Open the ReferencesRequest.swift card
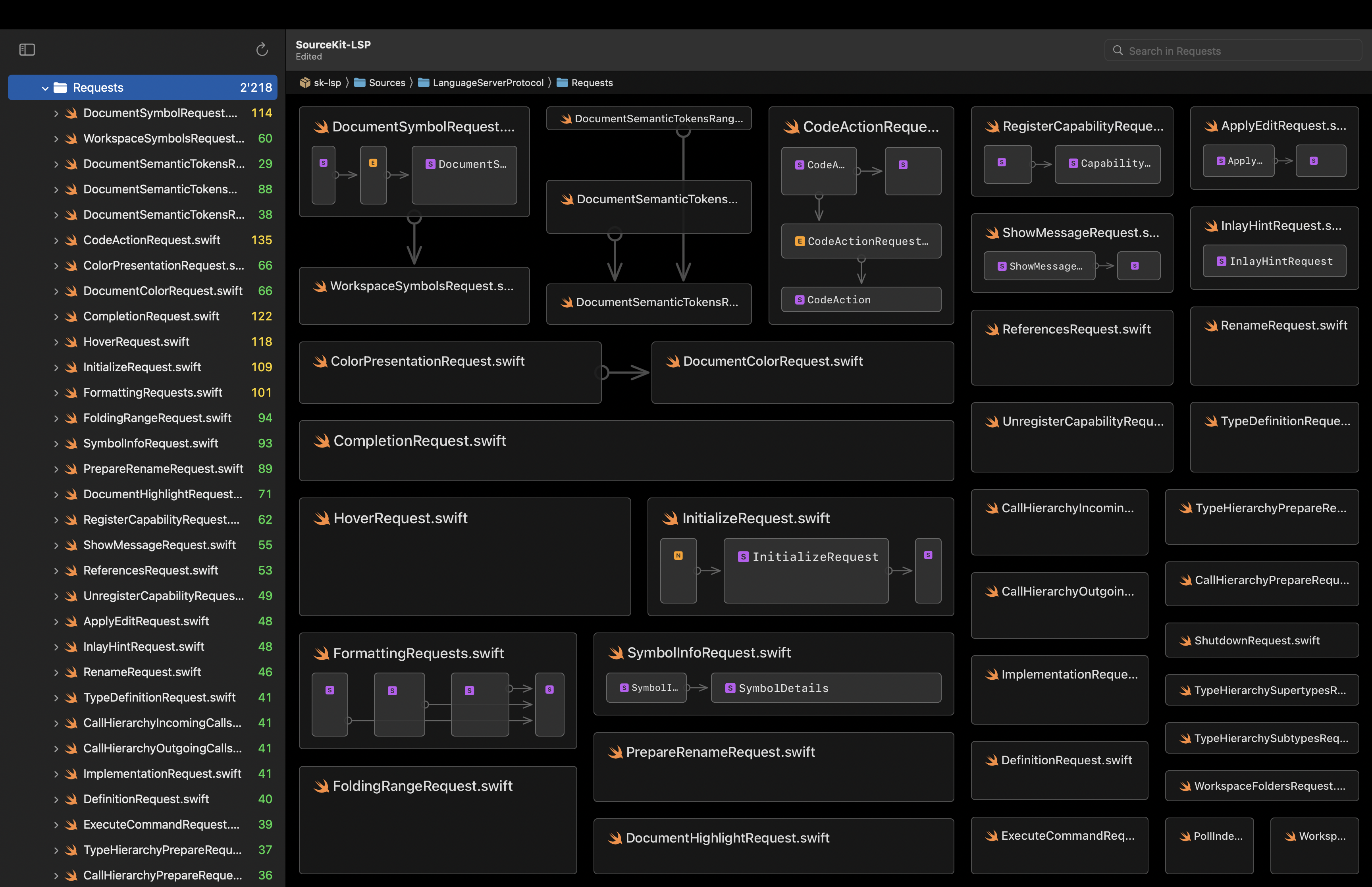Viewport: 1372px width, 887px height. [1072, 348]
